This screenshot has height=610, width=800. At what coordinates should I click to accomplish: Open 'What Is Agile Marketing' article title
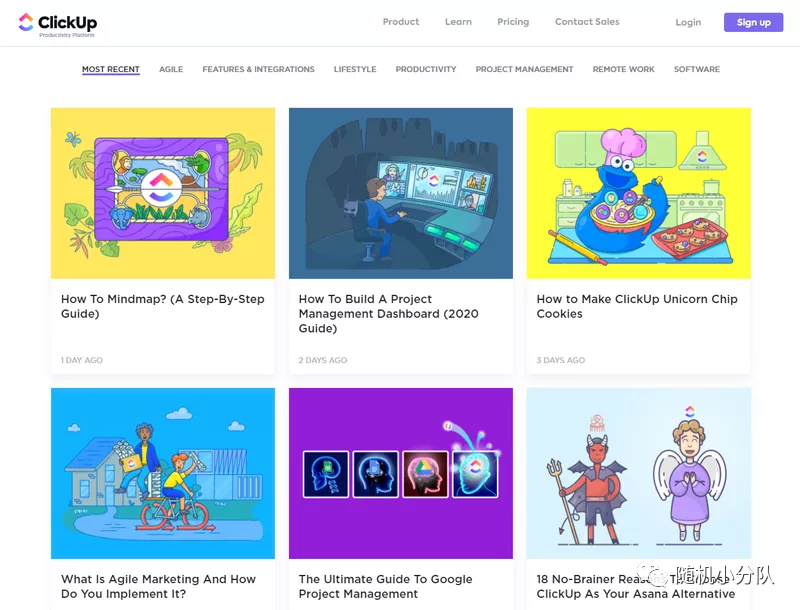(x=158, y=586)
